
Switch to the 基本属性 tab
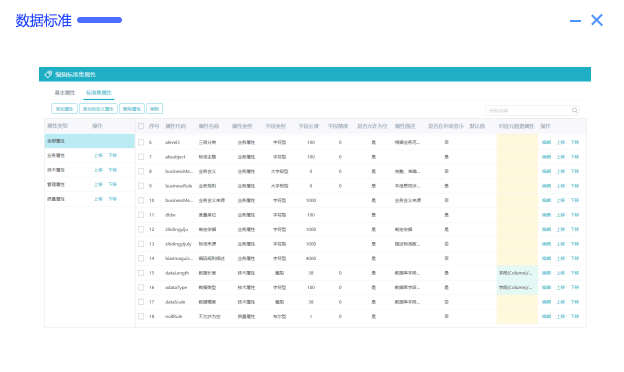click(64, 93)
